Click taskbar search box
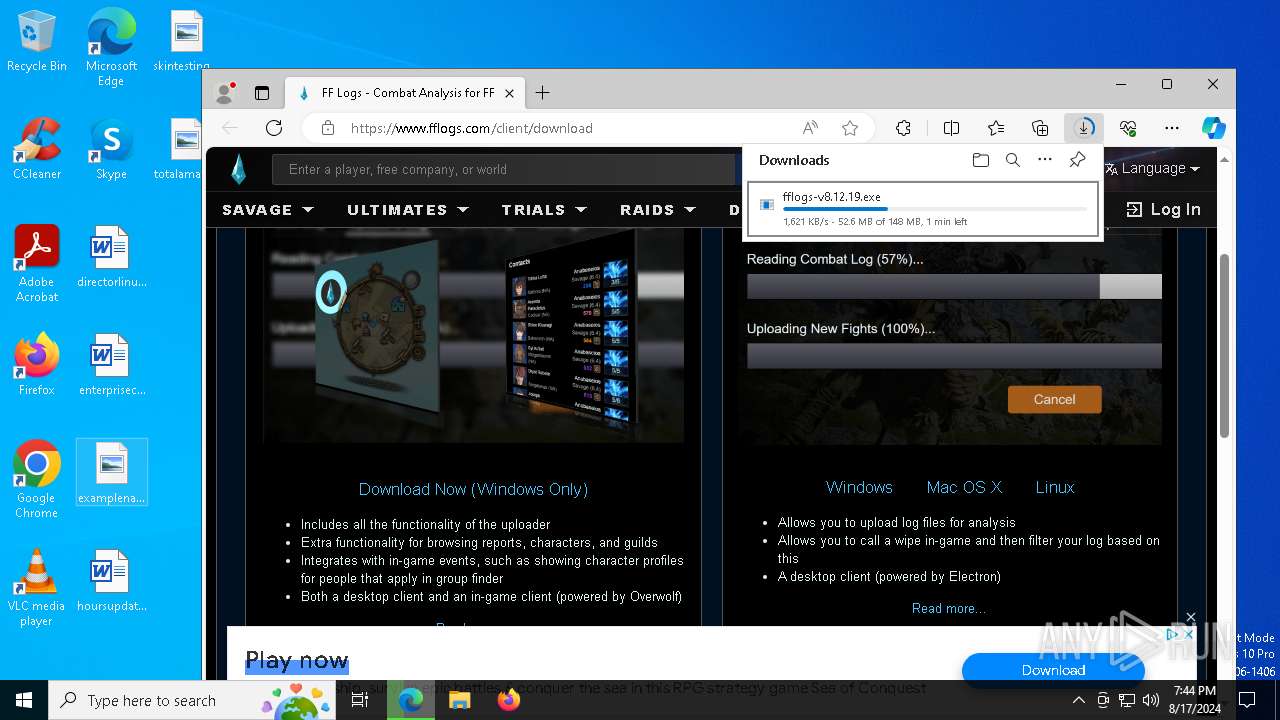 pos(192,700)
